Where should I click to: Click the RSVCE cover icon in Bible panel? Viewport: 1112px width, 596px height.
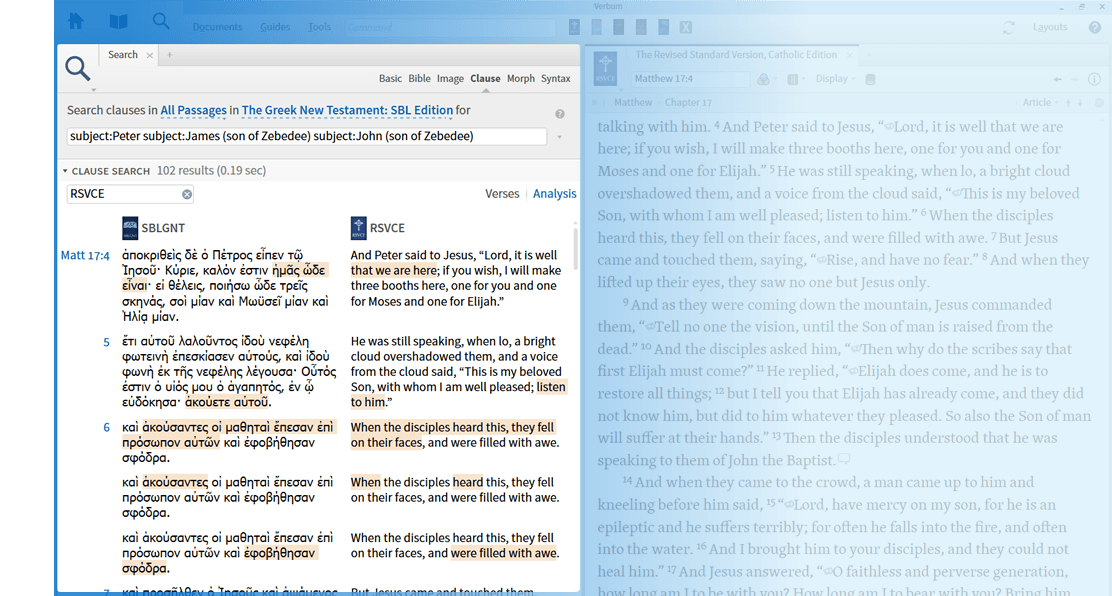(606, 69)
